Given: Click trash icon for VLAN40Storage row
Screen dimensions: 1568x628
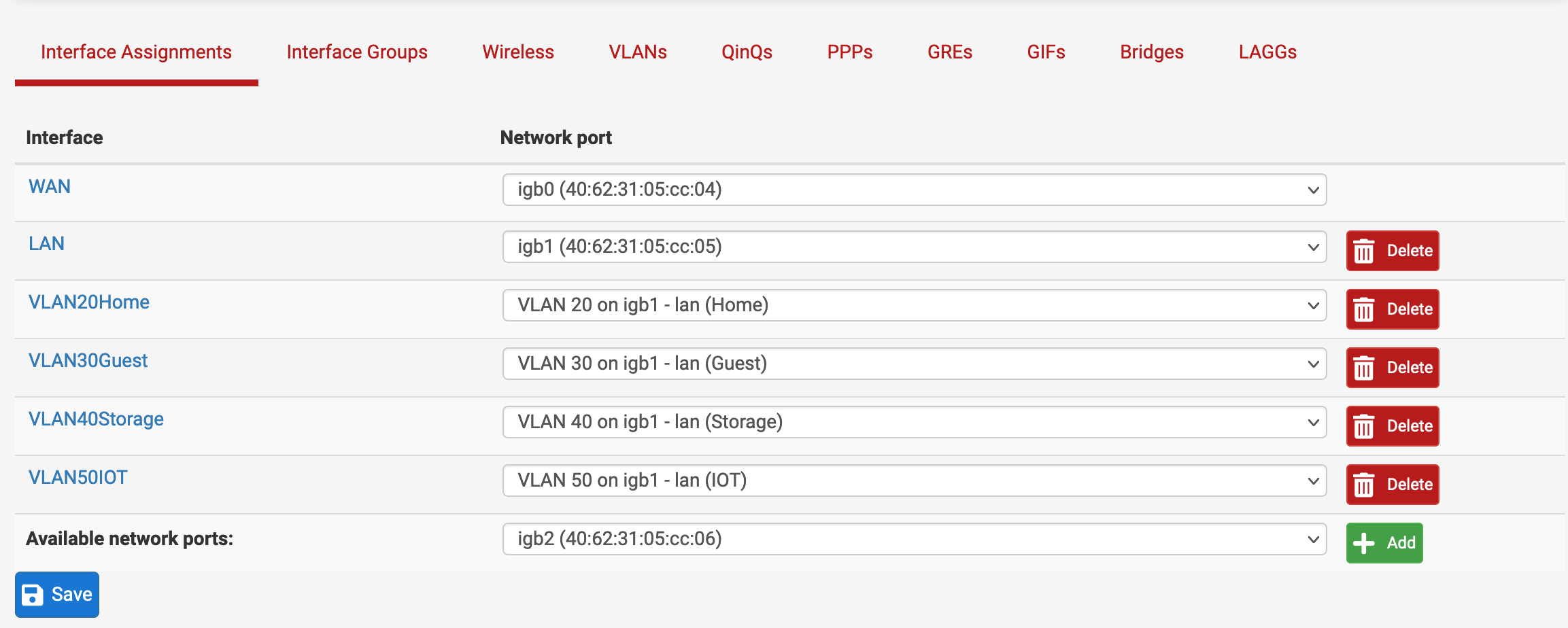Looking at the screenshot, I should point(1364,426).
